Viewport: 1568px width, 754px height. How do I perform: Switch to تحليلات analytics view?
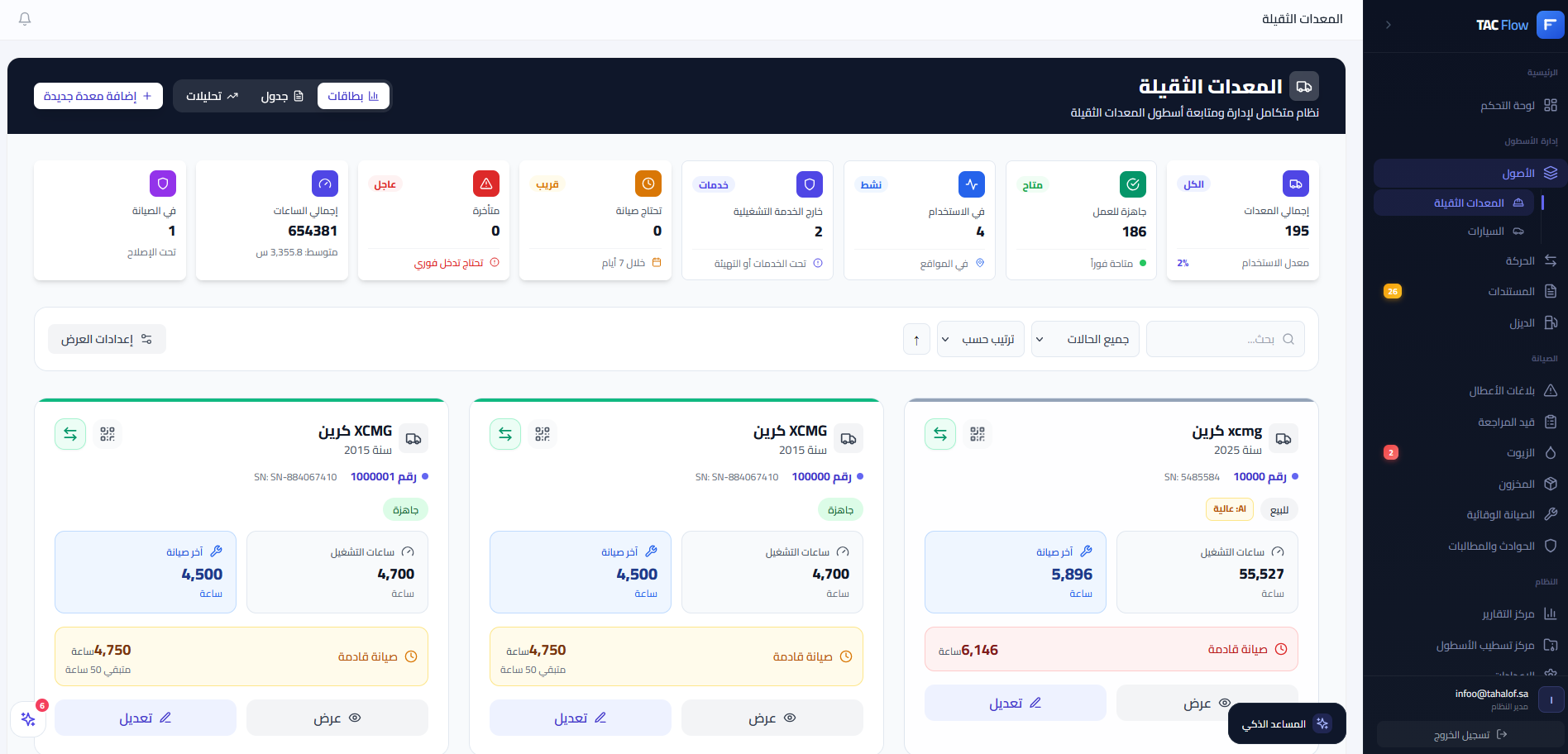[212, 96]
